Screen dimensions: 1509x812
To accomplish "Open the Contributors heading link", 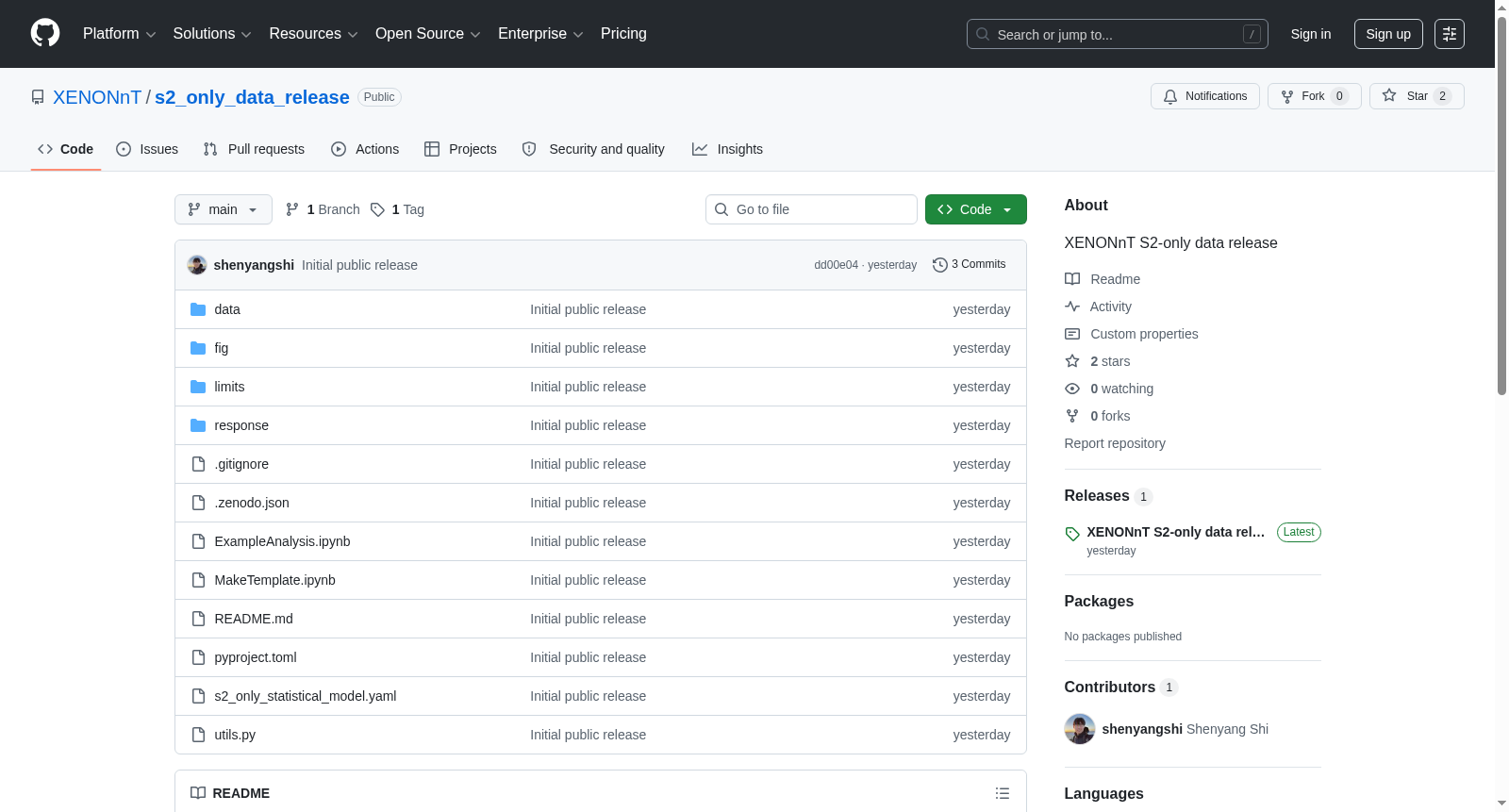I will (1110, 688).
